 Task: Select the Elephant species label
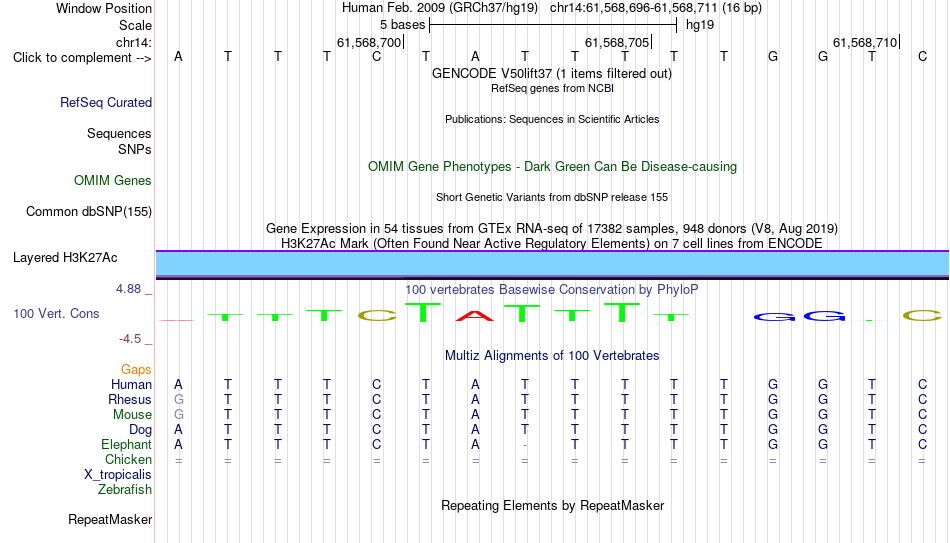(x=126, y=445)
